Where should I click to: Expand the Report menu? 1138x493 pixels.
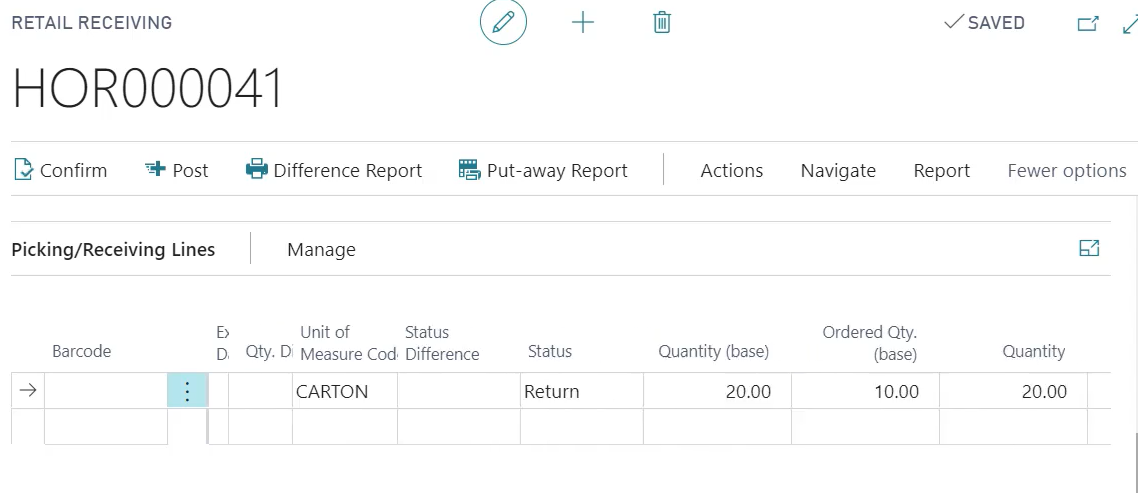941,171
